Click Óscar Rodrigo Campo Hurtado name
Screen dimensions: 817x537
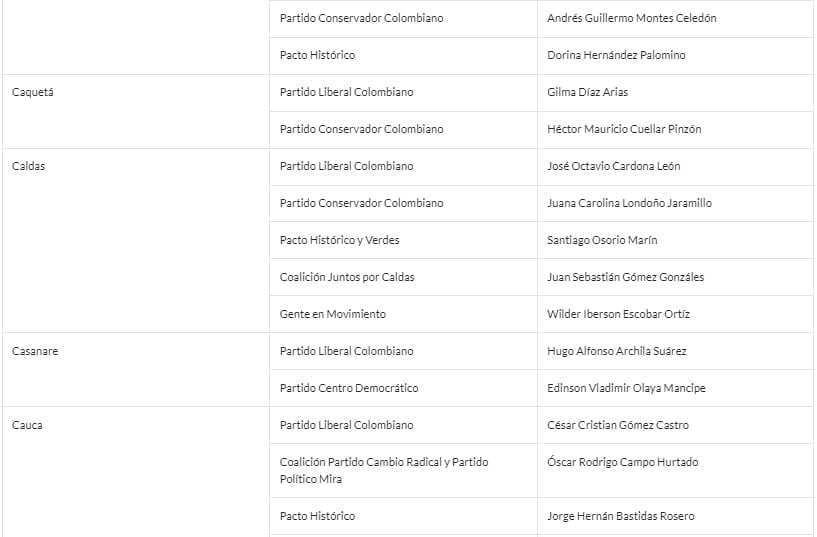(x=622, y=462)
